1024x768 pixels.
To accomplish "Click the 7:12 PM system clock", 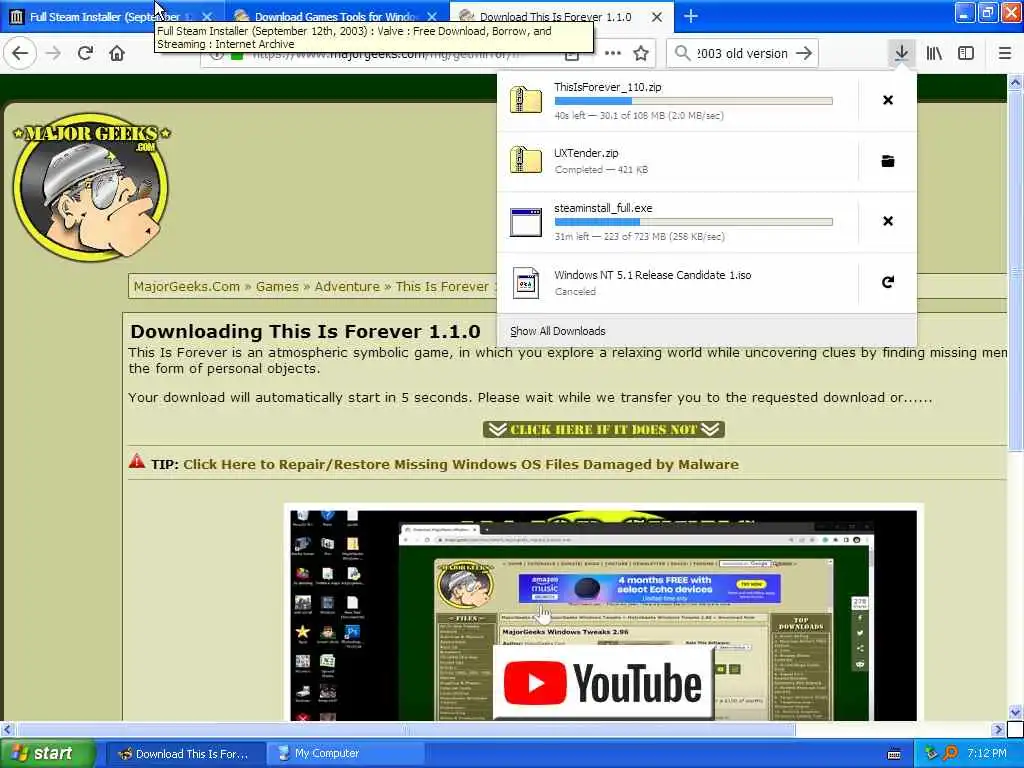I will click(987, 753).
